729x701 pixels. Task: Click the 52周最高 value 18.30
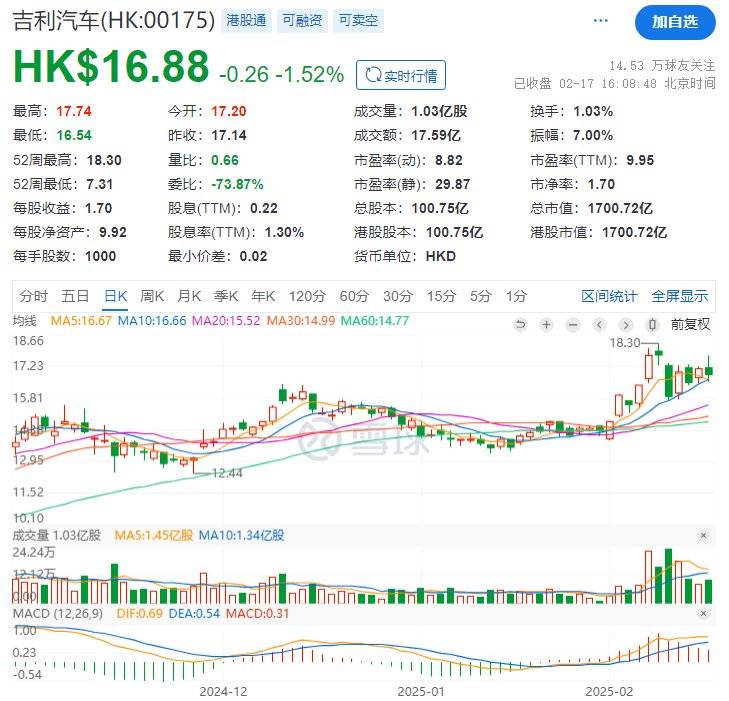105,161
